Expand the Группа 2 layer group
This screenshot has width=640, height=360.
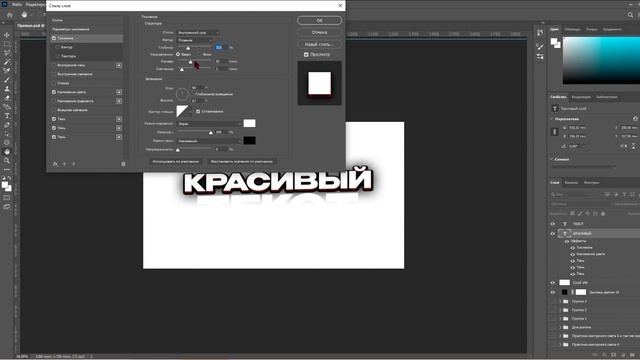tap(560, 310)
